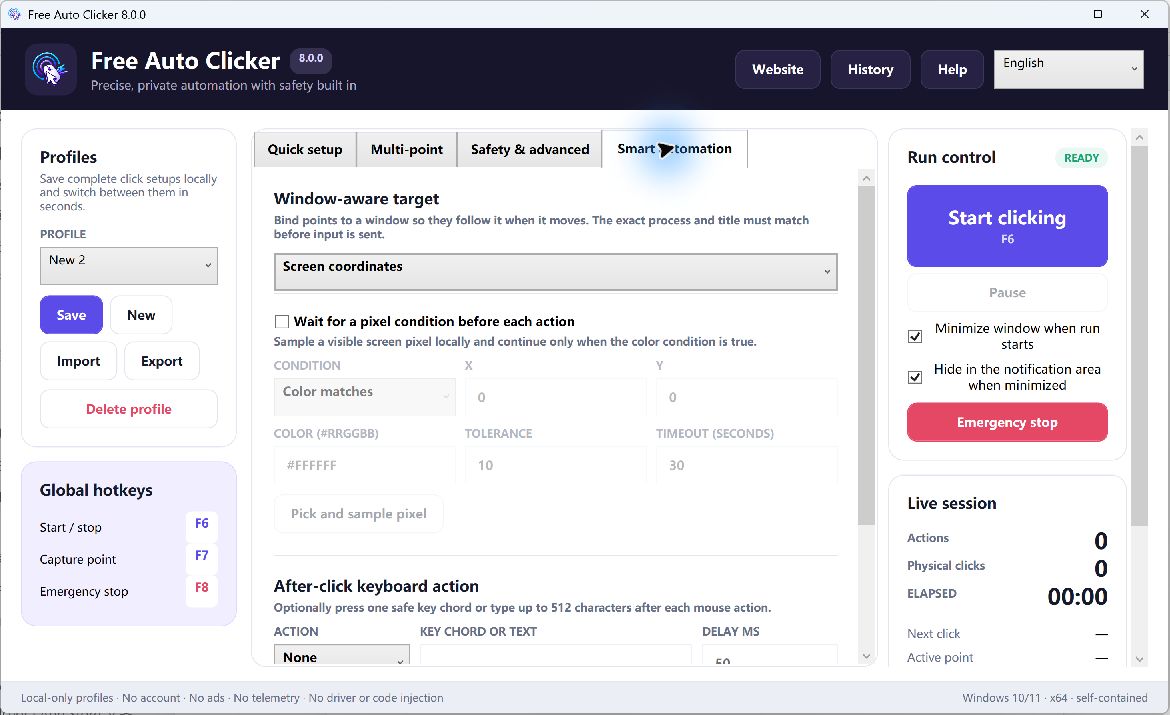Screen dimensions: 1170x715
Task: Save the current profile
Action: point(72,315)
